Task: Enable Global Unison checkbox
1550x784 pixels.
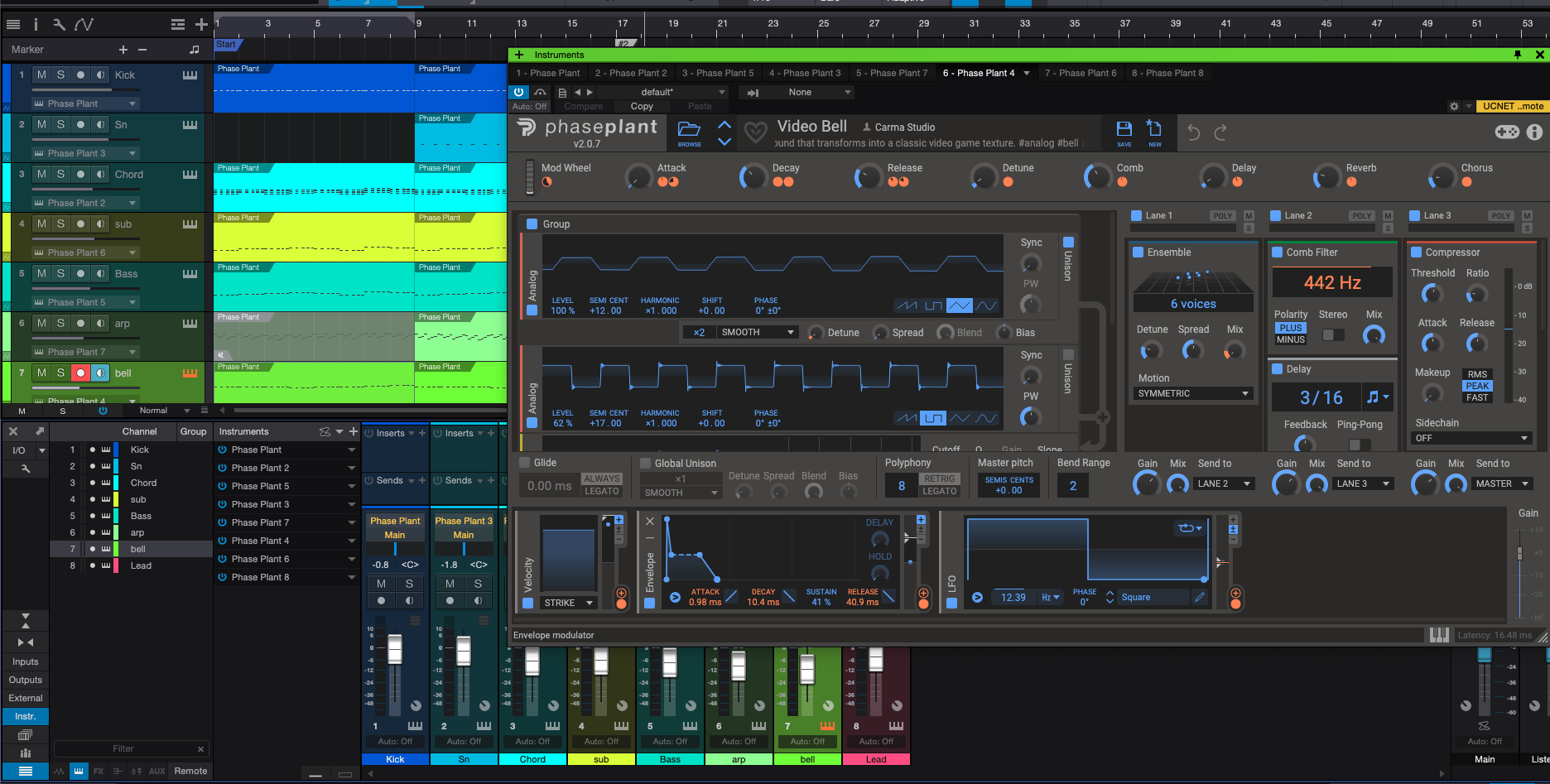Action: (646, 464)
